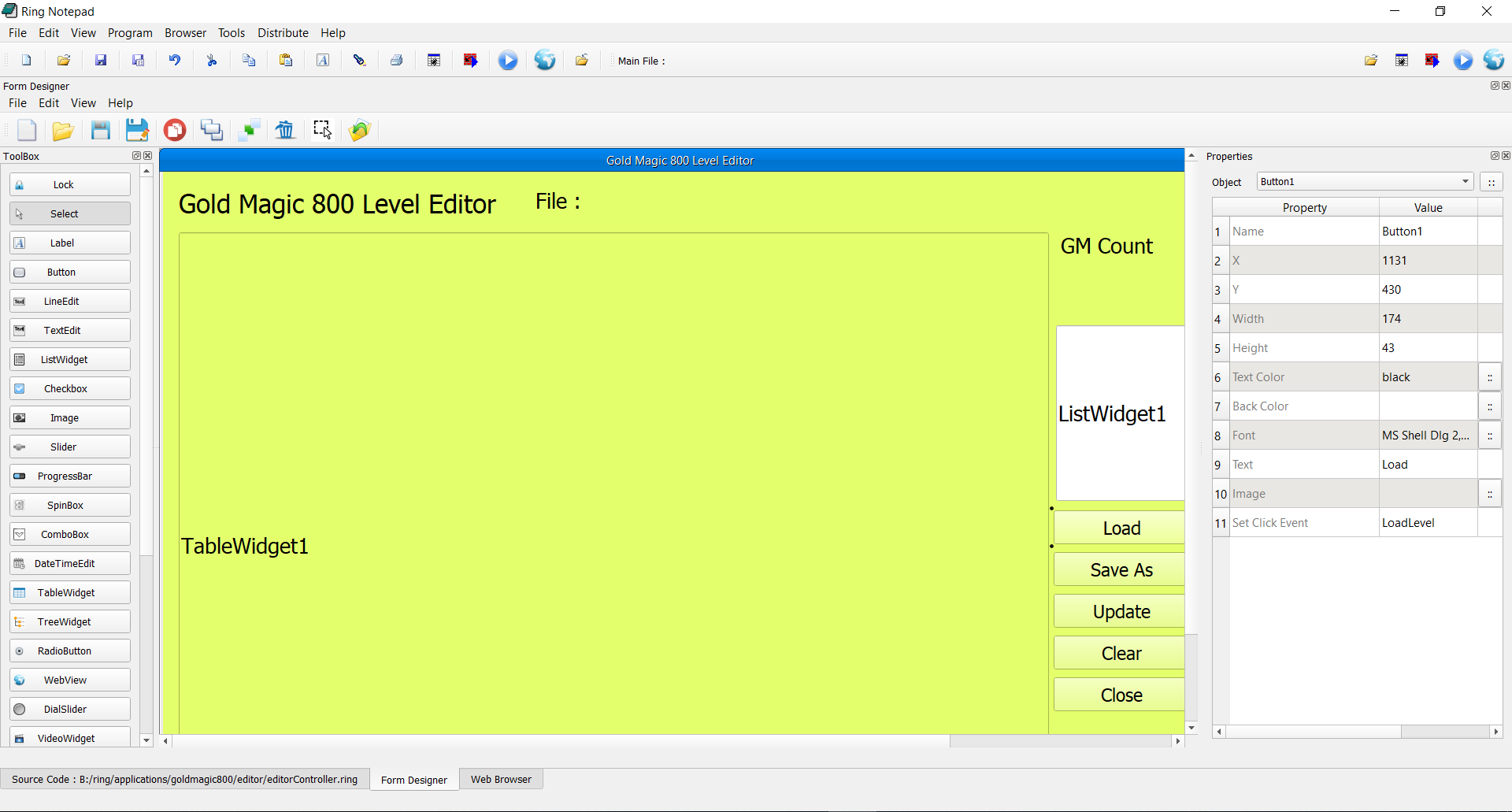Select the Clear button on the form
Screen dimensions: 1512x812
(x=1120, y=653)
